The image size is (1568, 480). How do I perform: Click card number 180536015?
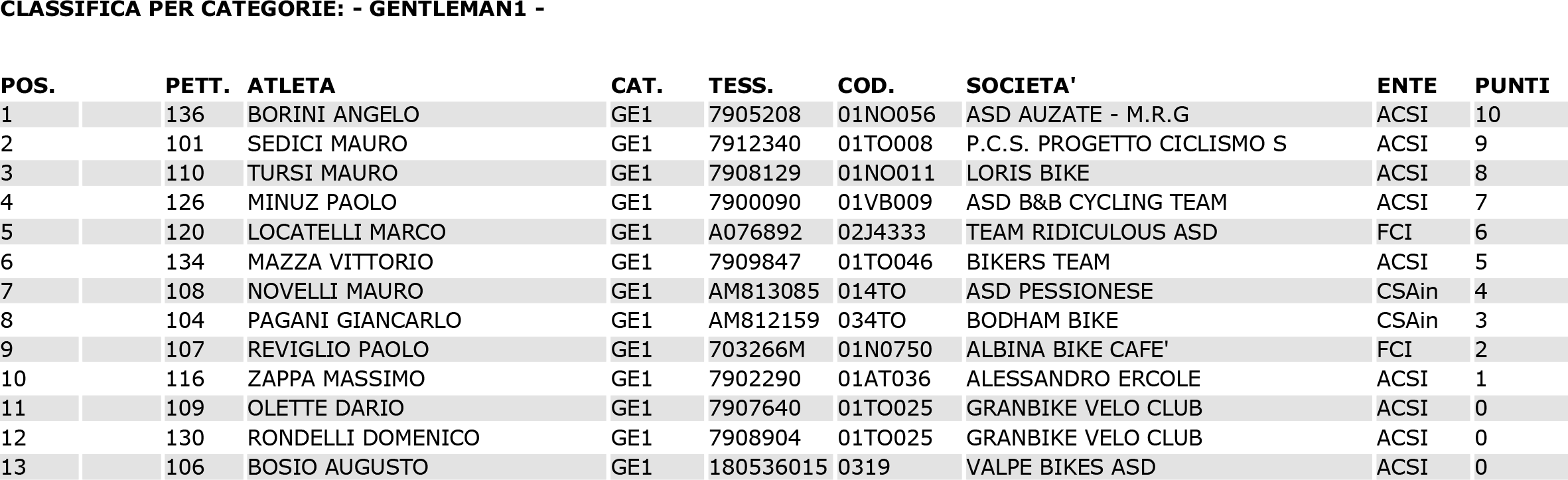768,467
